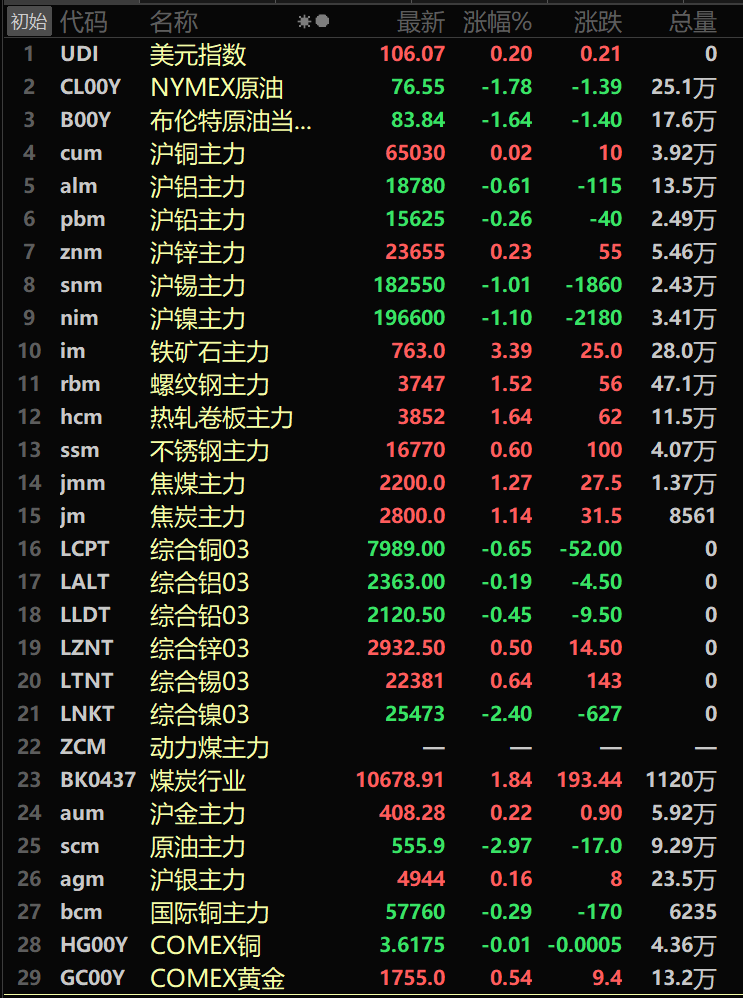
Task: Click price 1755.0 of COMEX黄金
Action: (412, 978)
